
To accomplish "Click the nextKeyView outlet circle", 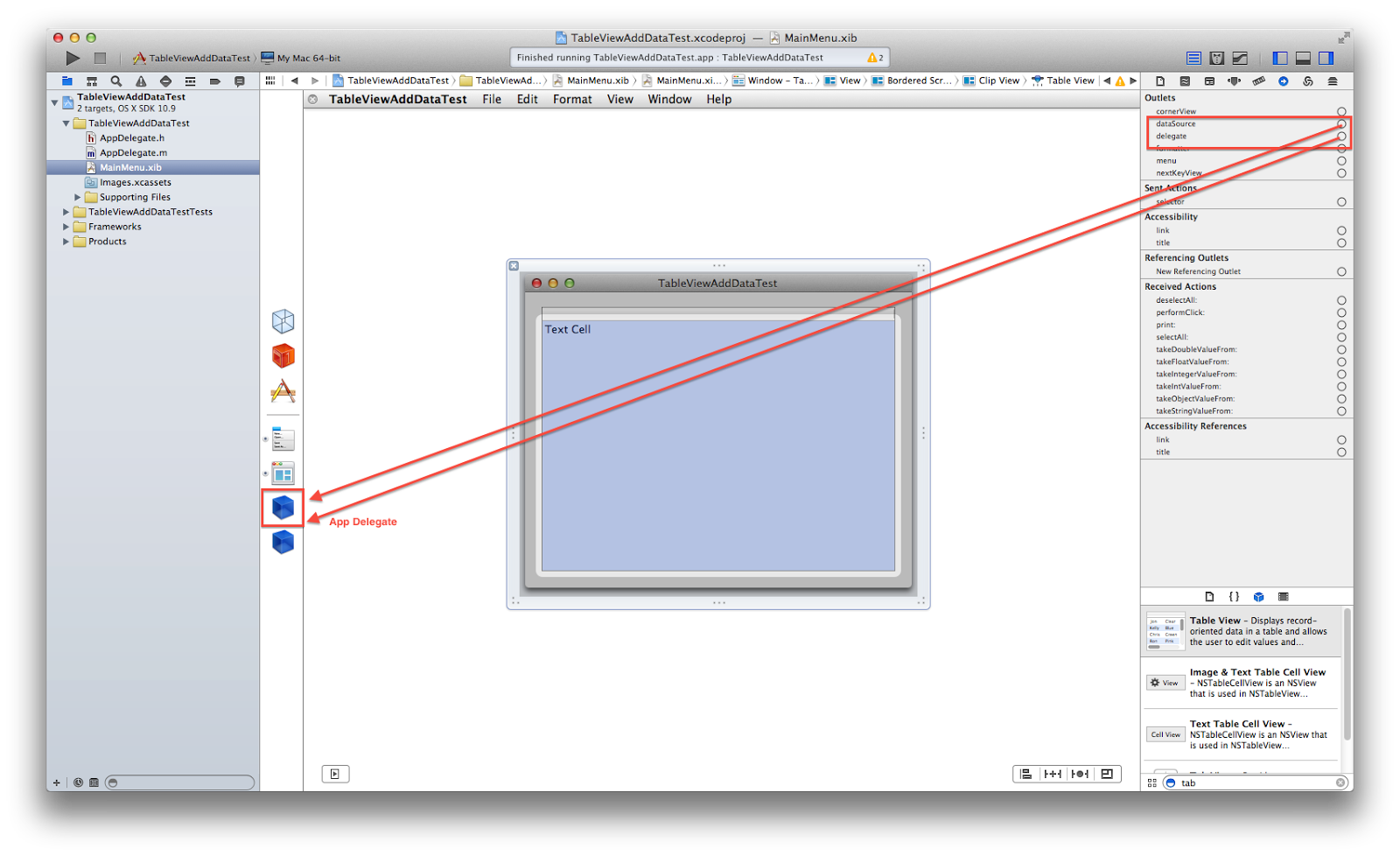I will [x=1341, y=173].
